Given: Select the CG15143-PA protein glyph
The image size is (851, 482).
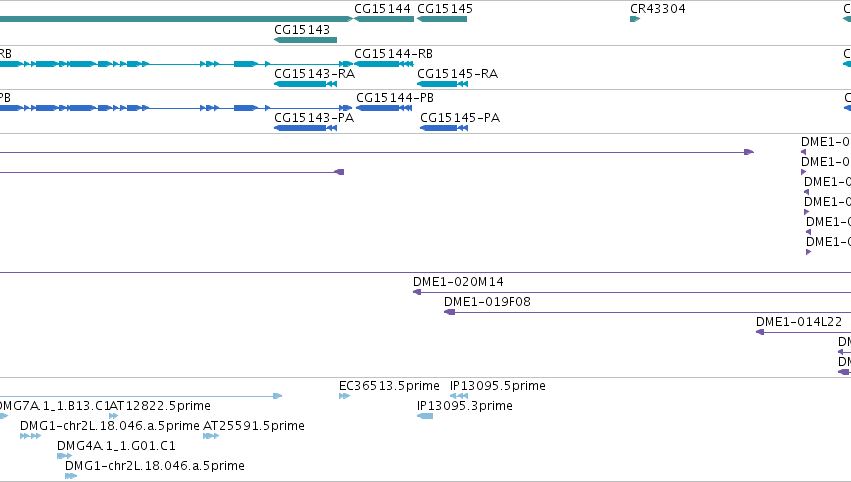Looking at the screenshot, I should point(306,128).
